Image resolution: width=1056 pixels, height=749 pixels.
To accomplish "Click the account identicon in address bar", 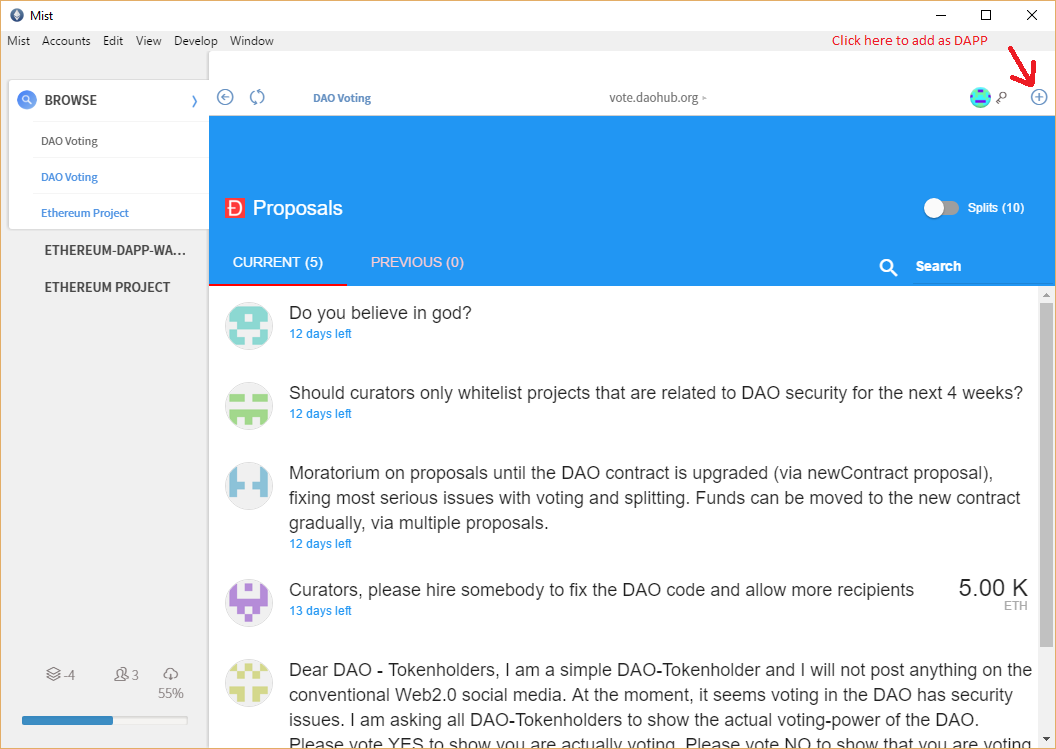I will coord(980,98).
